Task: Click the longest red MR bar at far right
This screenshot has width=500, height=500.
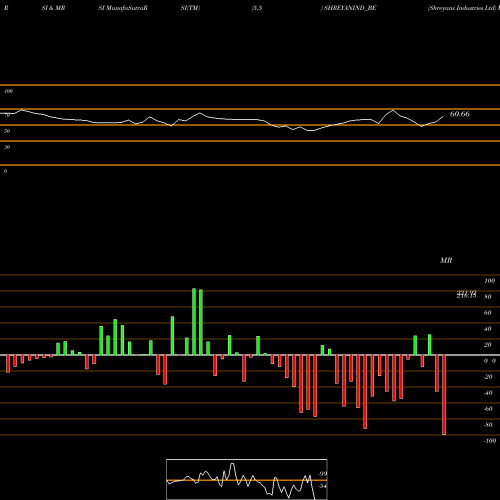Action: tap(444, 395)
